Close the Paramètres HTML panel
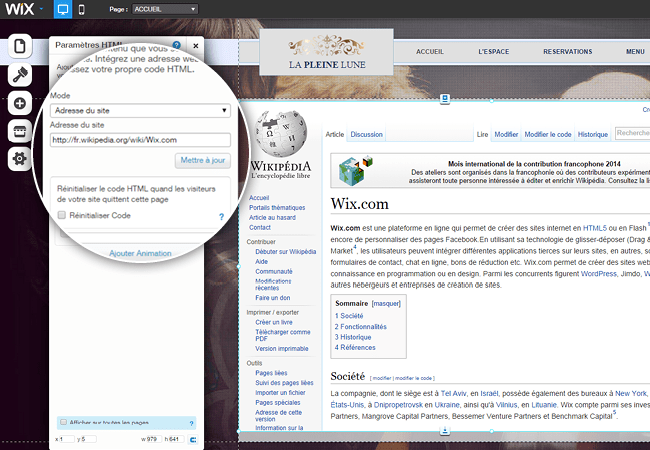The width and height of the screenshot is (650, 450). [x=195, y=46]
